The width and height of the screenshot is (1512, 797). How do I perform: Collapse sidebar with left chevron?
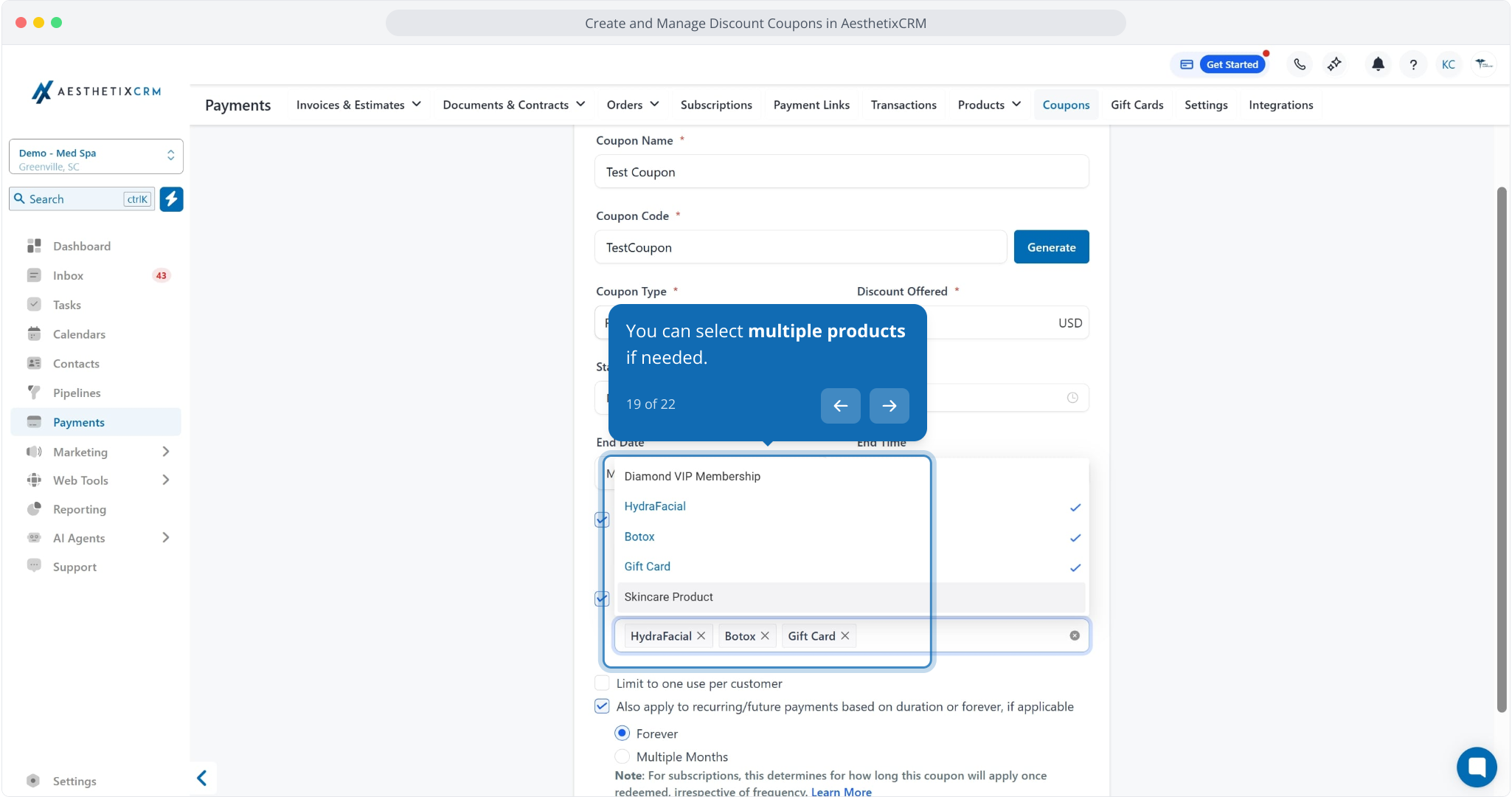pyautogui.click(x=201, y=778)
